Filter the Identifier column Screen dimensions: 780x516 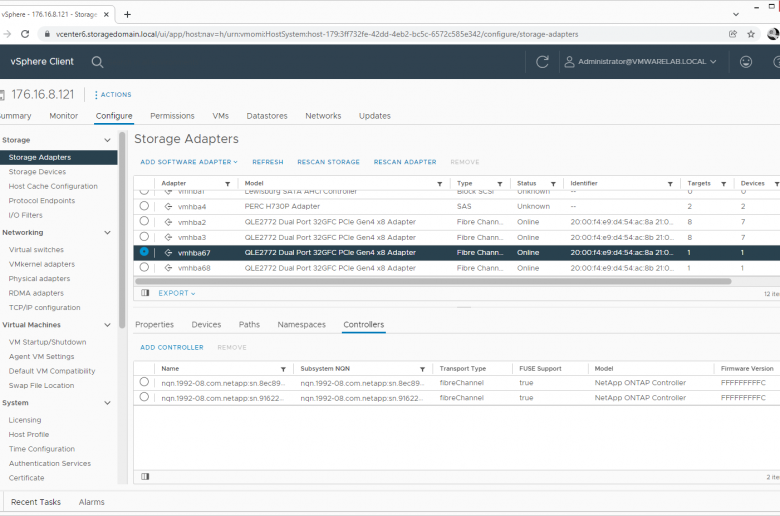tap(670, 184)
